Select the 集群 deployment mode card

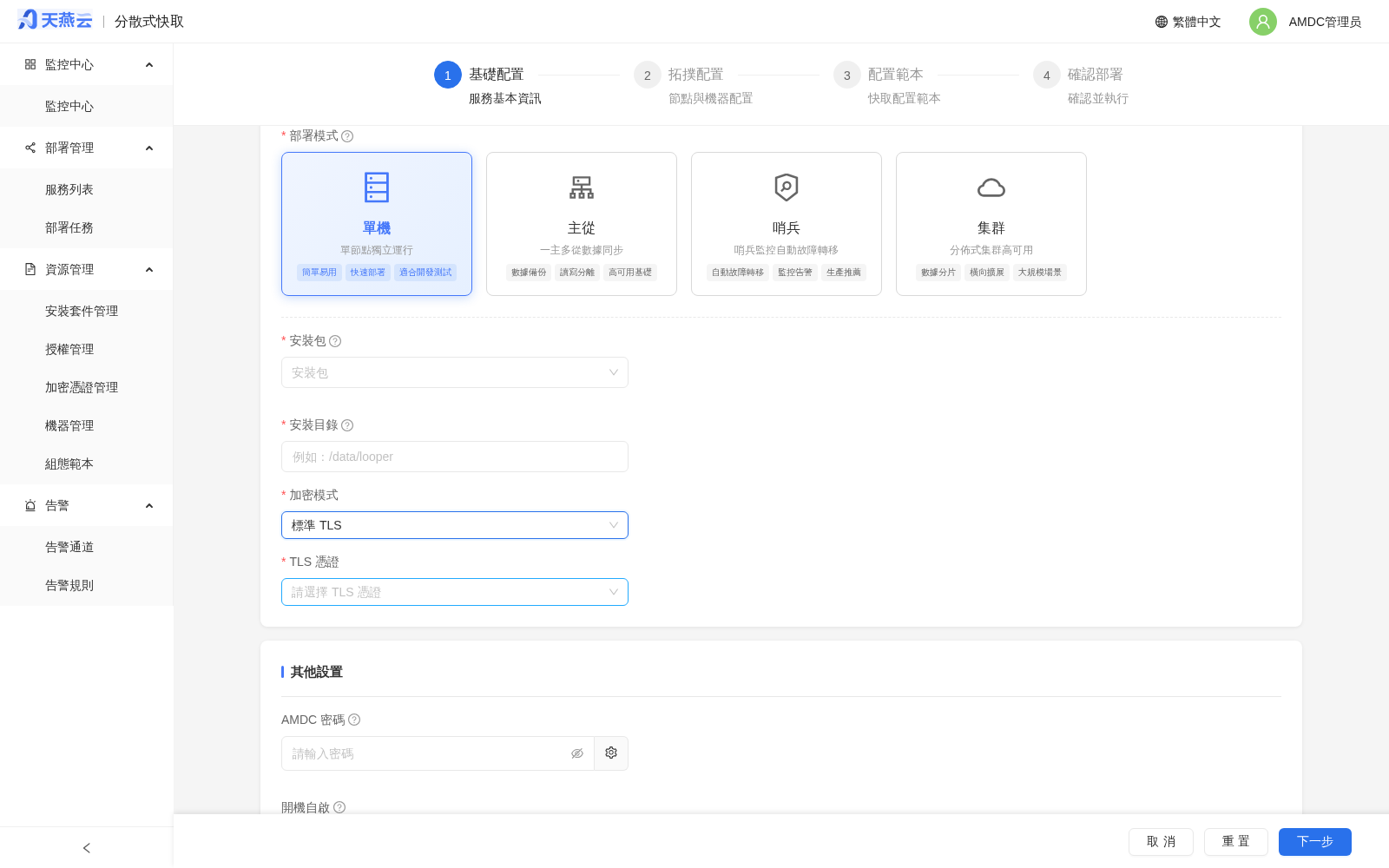tap(991, 224)
